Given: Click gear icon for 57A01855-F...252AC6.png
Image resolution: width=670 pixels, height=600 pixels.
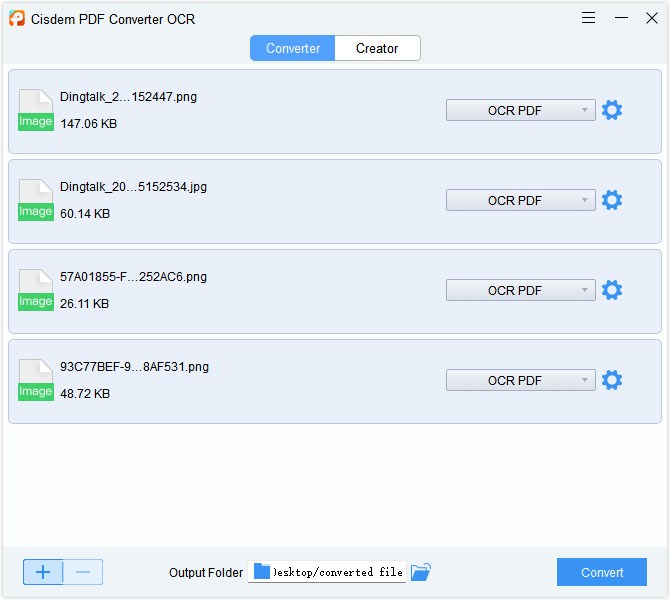Looking at the screenshot, I should click(612, 290).
